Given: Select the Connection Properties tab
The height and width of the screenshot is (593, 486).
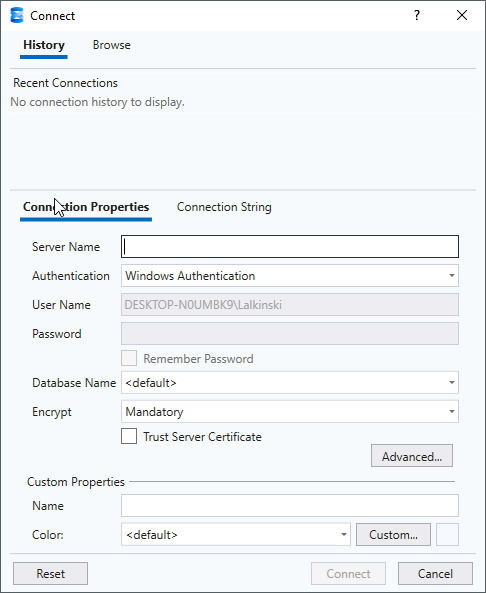Looking at the screenshot, I should (x=86, y=207).
